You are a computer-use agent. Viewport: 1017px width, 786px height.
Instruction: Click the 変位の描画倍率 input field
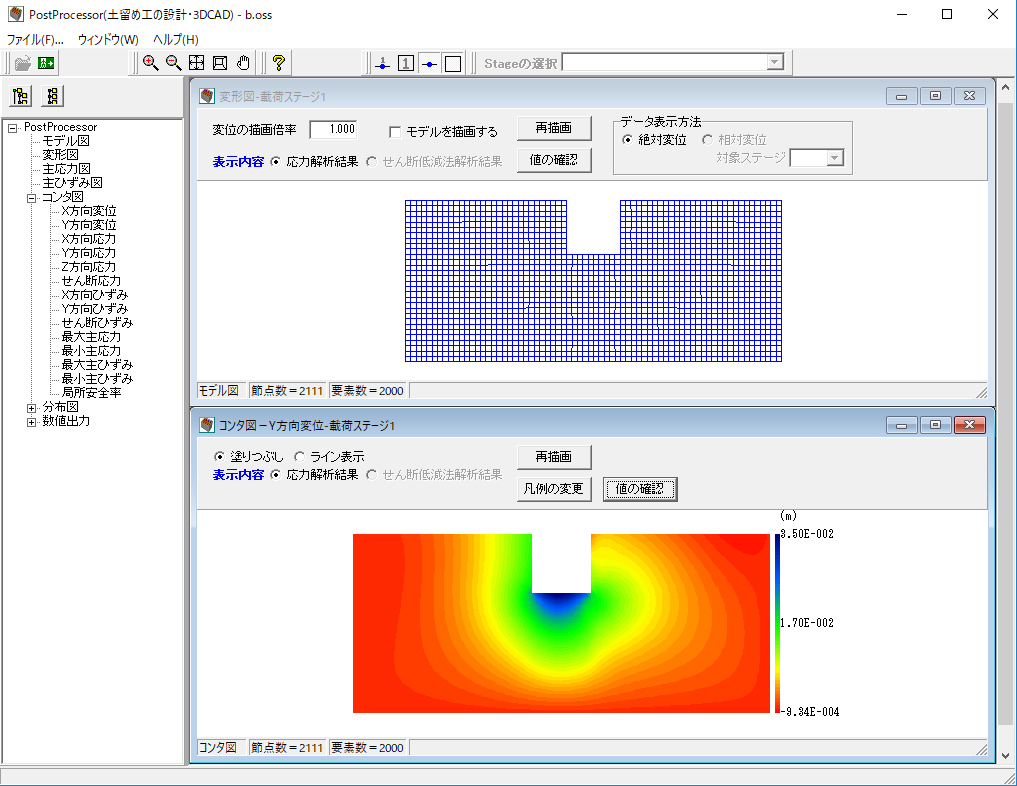[333, 129]
